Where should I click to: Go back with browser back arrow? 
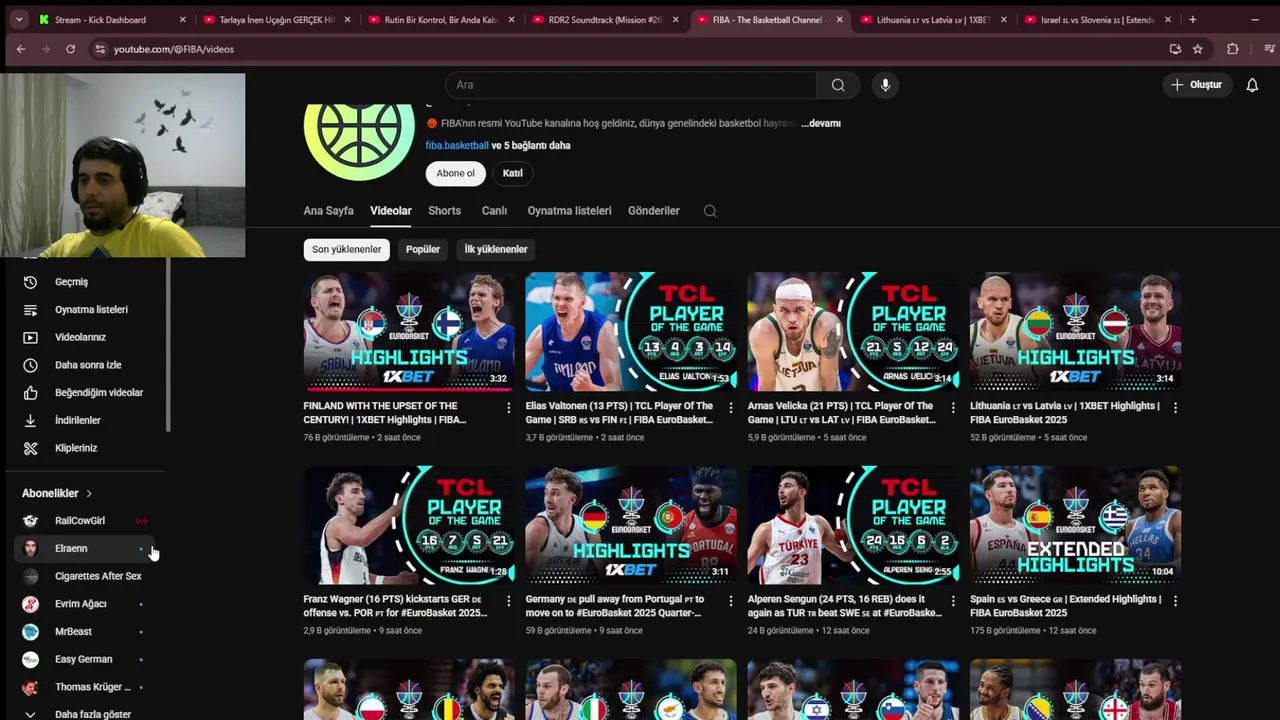point(20,49)
